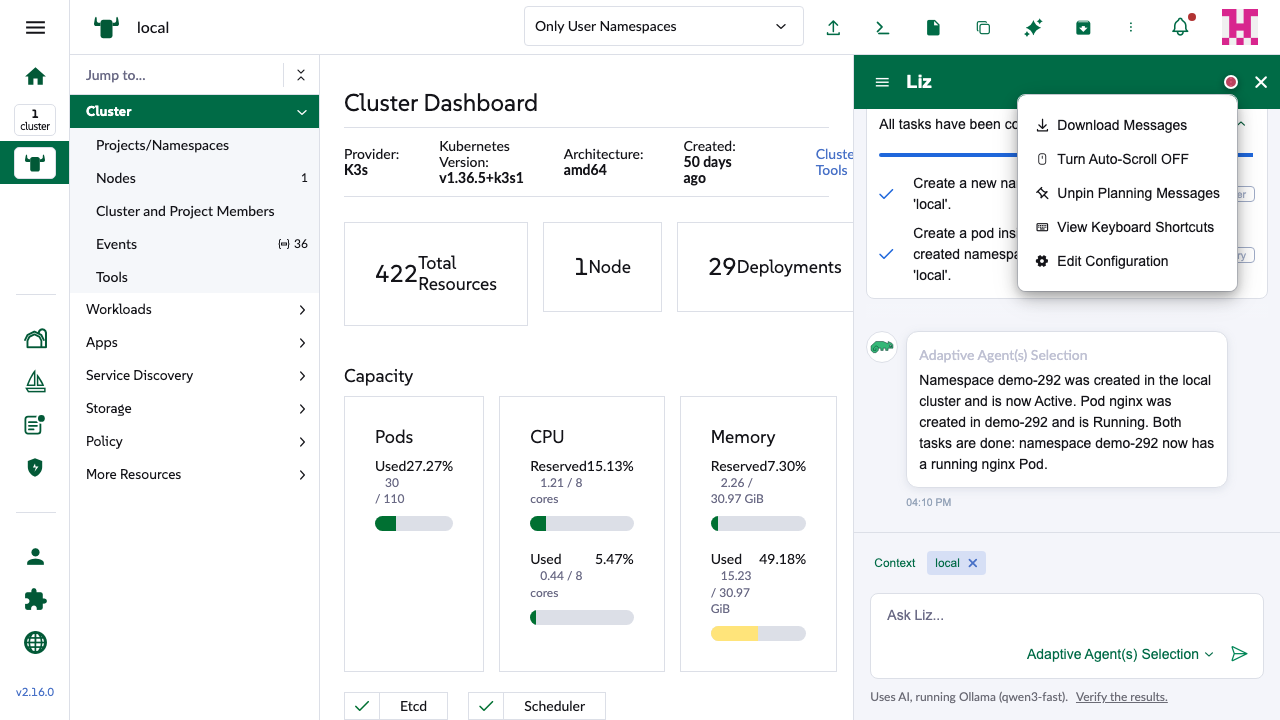Open the shield security sidebar icon
1280x720 pixels.
35,467
